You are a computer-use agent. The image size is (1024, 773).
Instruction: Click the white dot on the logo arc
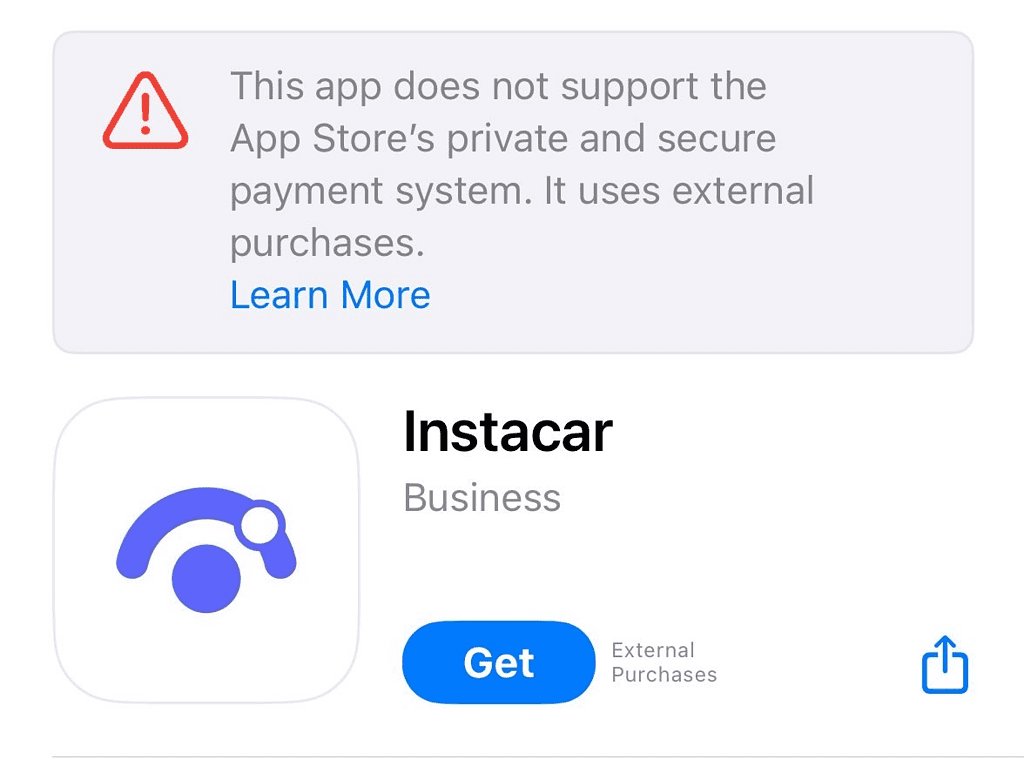point(260,524)
